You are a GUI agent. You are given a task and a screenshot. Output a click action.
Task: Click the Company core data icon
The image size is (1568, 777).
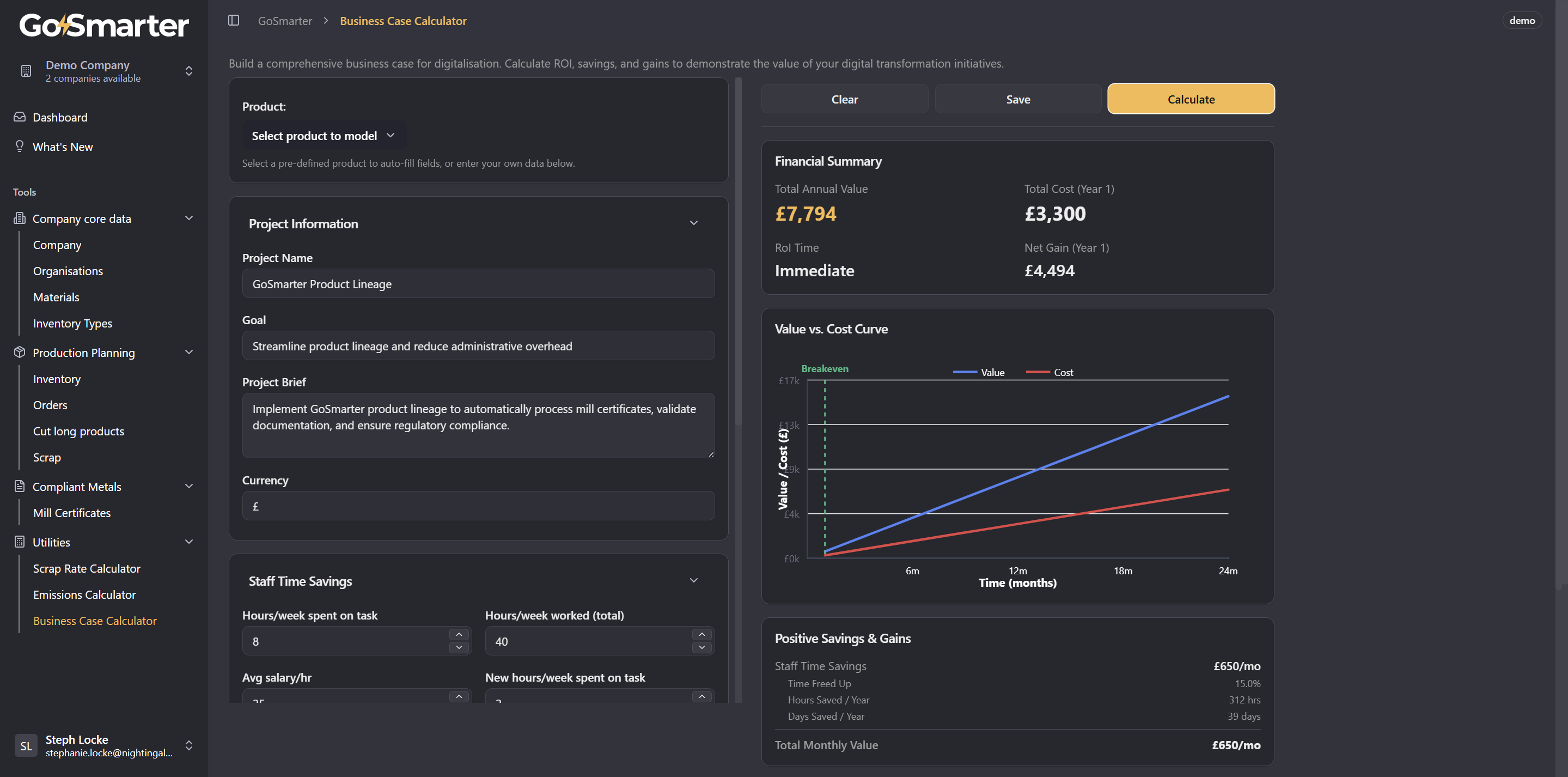[20, 218]
